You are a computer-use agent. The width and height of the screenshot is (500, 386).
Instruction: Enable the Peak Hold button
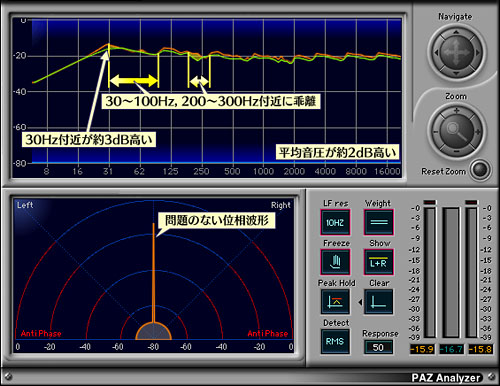click(335, 302)
